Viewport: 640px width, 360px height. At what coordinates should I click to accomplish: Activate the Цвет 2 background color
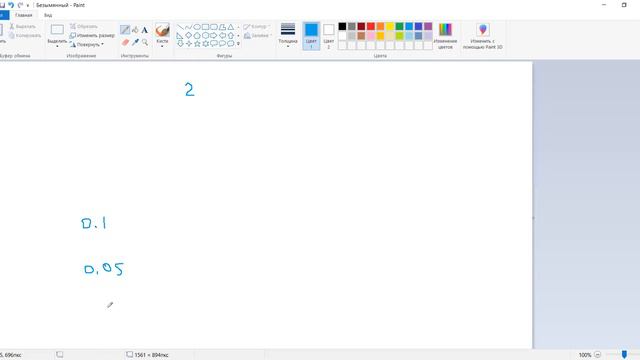[x=329, y=36]
